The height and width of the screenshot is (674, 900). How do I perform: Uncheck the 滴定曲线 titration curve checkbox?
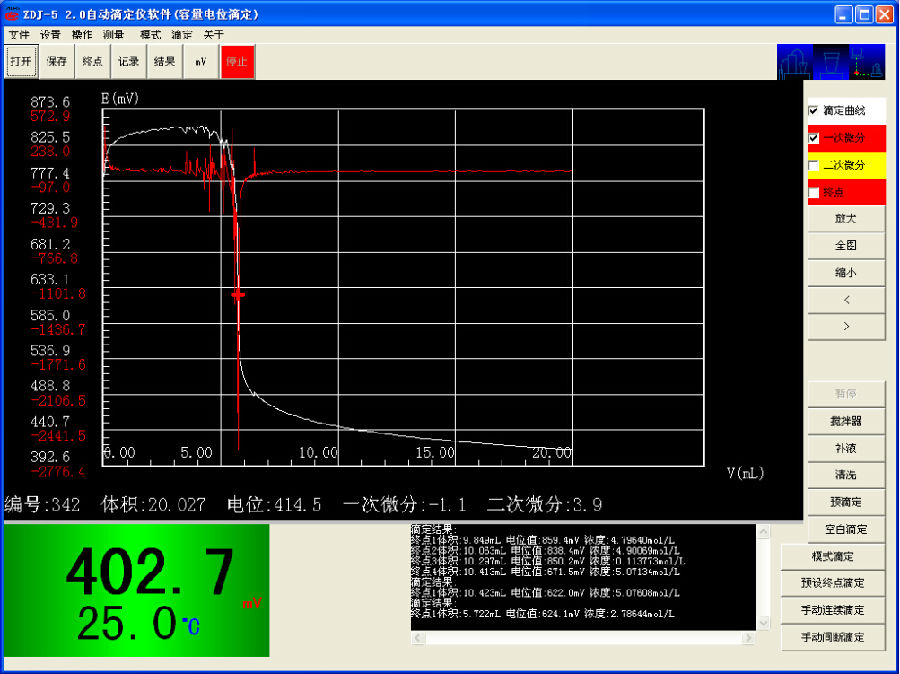(814, 110)
